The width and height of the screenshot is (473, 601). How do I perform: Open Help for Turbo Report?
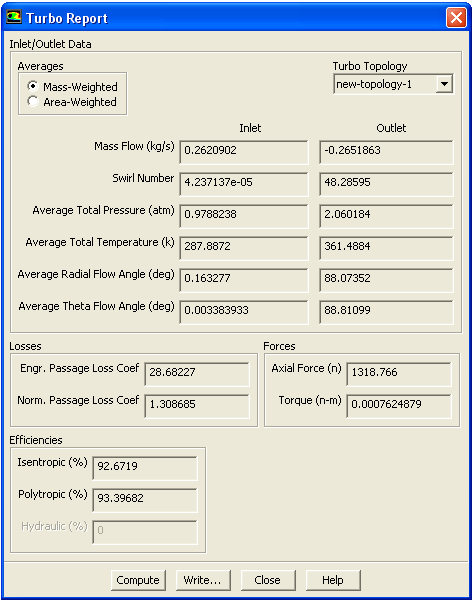coord(333,580)
